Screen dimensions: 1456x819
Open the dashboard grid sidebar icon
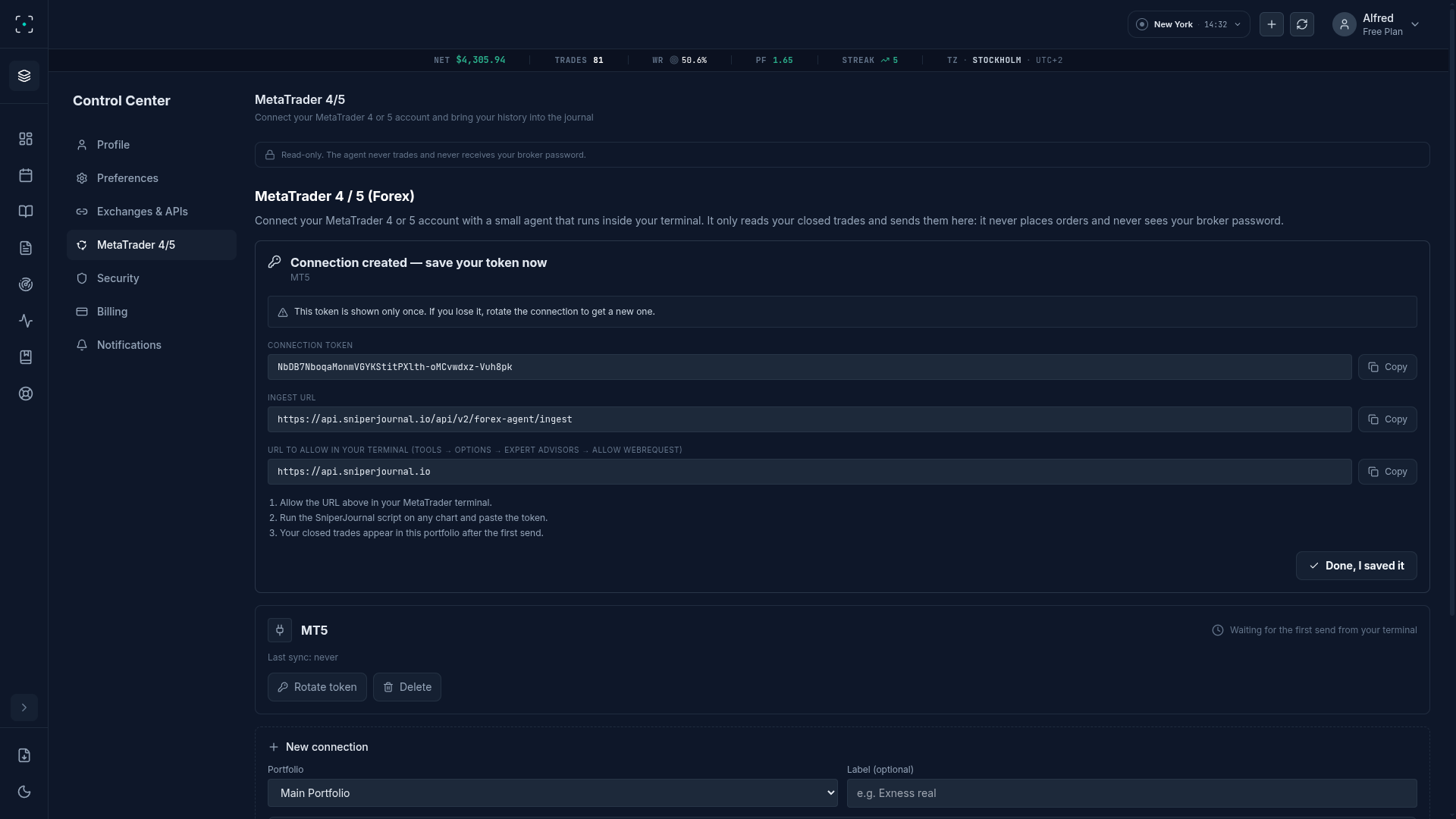[x=26, y=139]
